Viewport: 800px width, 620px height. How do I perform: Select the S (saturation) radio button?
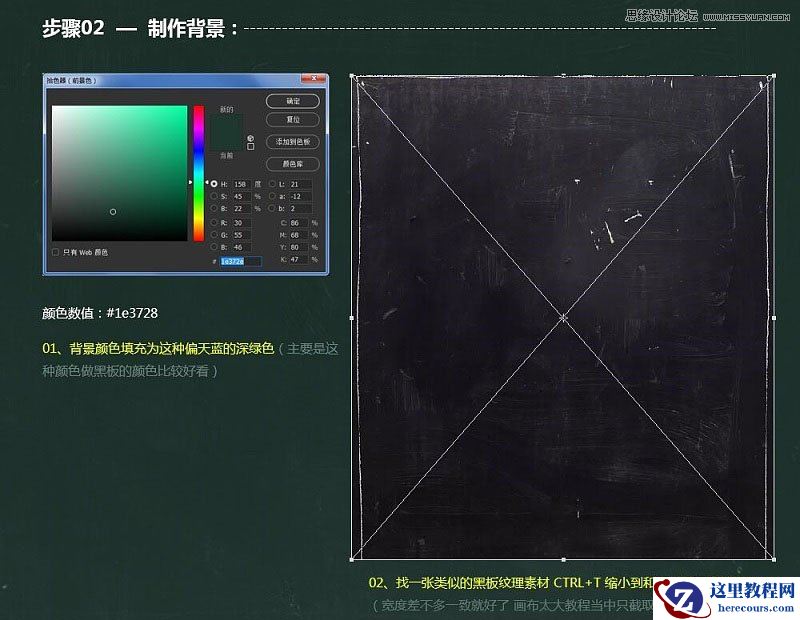point(213,196)
